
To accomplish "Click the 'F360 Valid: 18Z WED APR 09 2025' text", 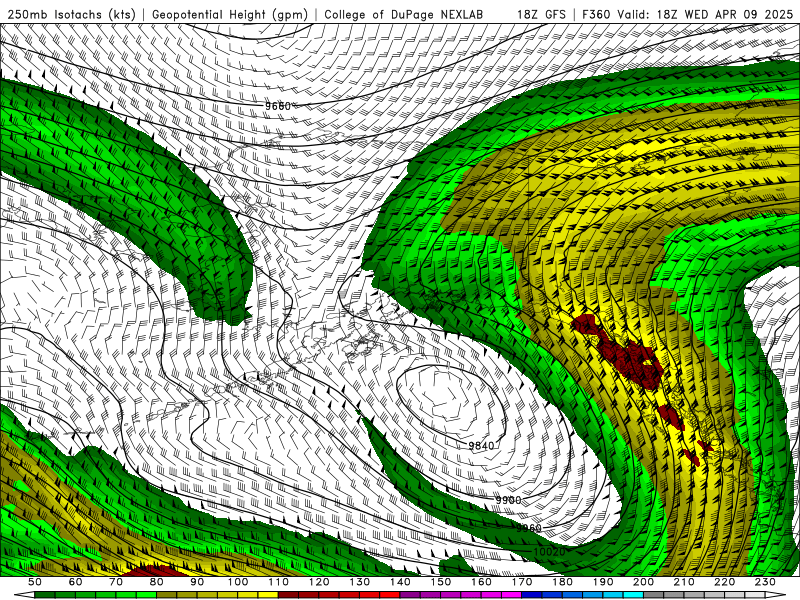I will (x=687, y=14).
